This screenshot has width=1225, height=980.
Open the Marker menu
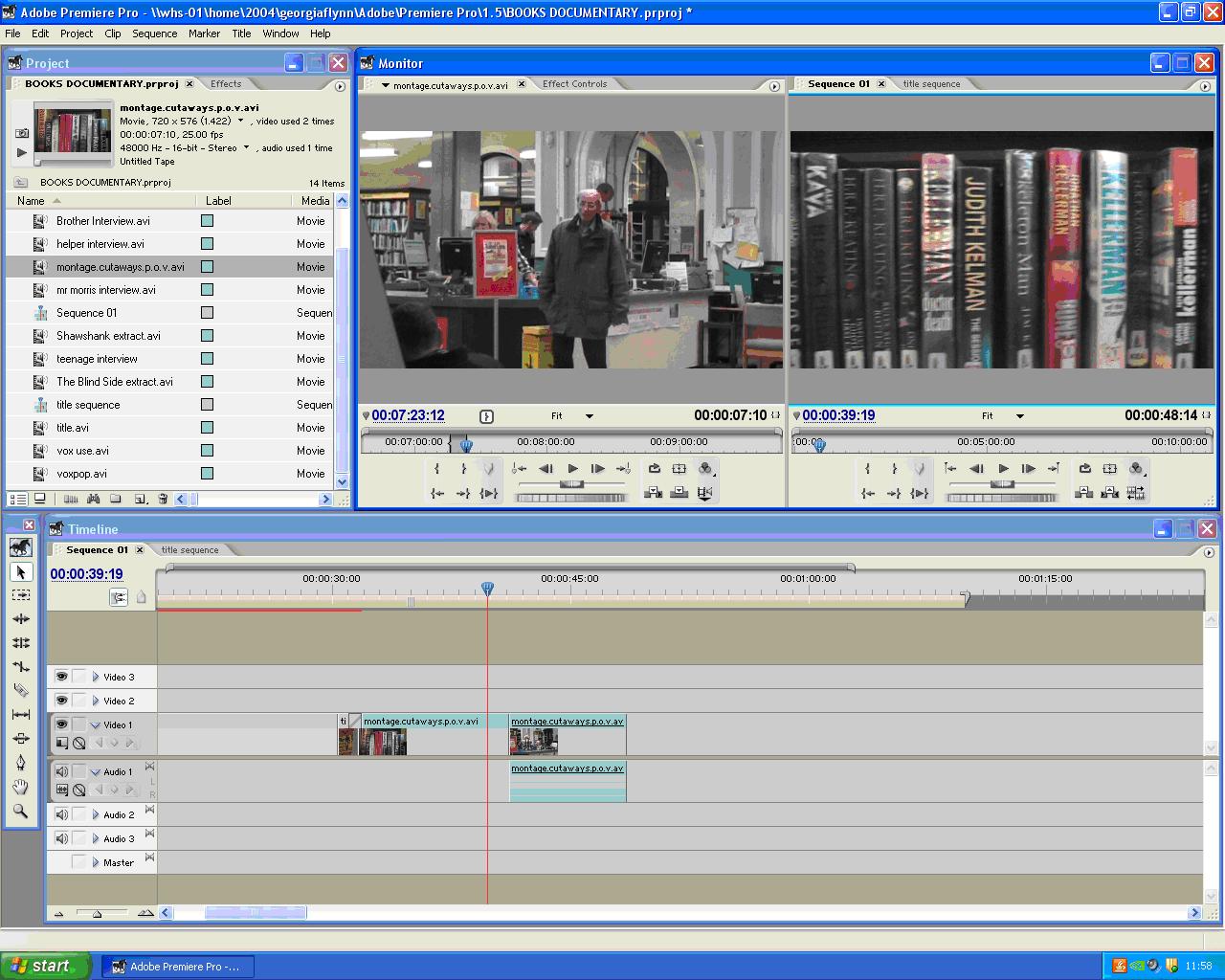point(204,33)
